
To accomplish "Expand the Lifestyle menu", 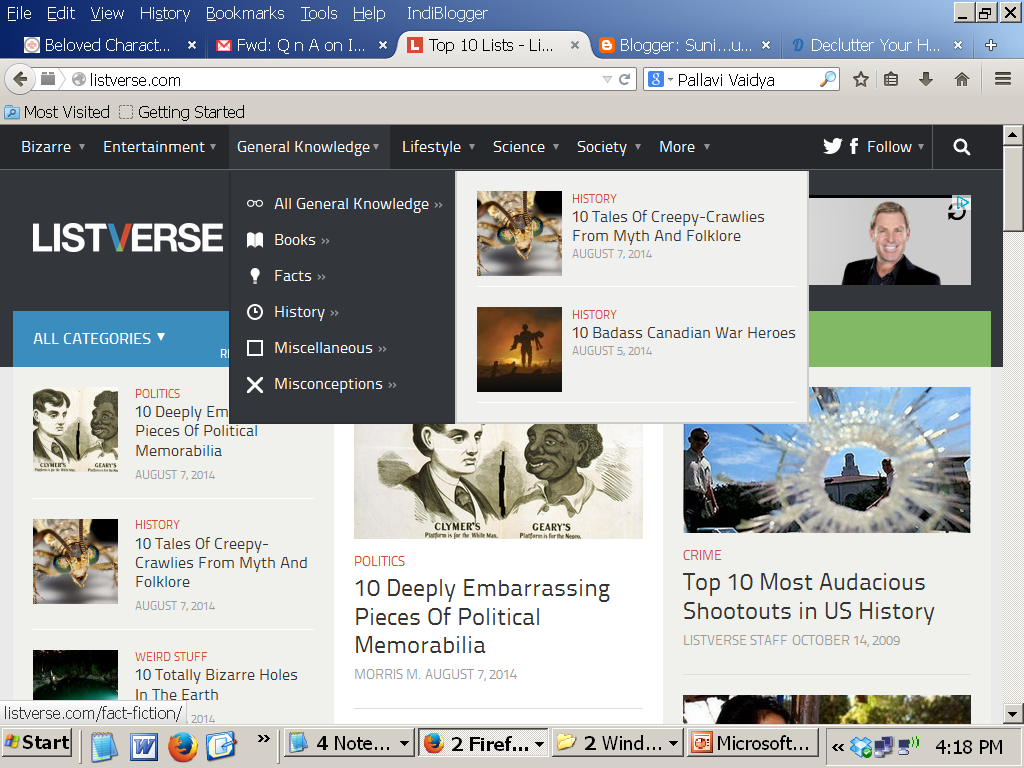I will click(x=438, y=147).
